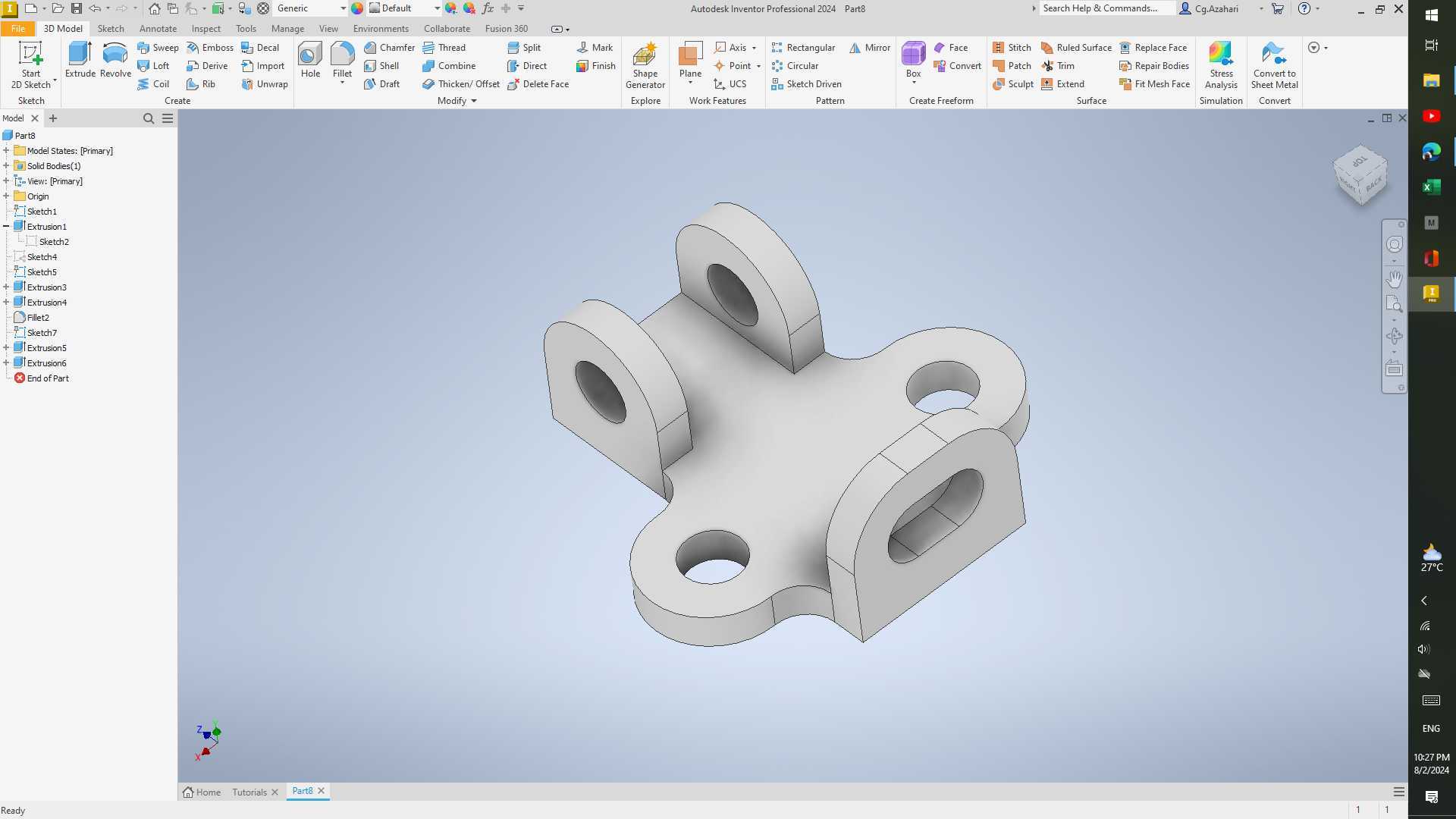Open the Hole tool
Screen dimensions: 1456x819
tap(310, 61)
